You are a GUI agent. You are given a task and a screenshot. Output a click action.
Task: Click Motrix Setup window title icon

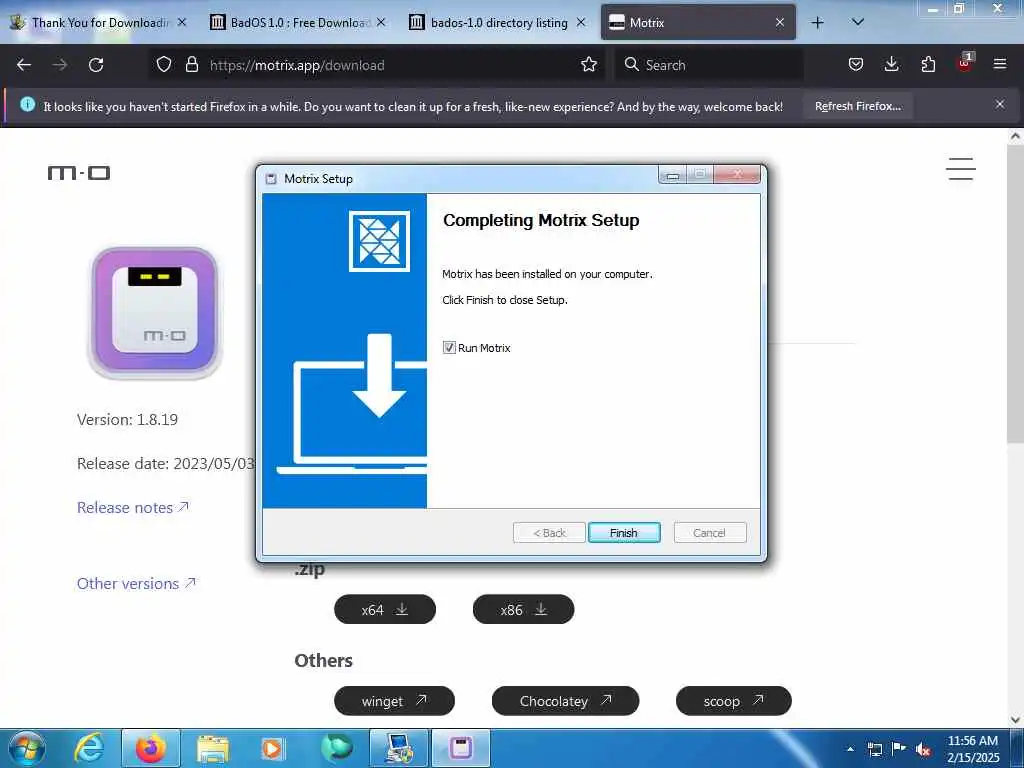[271, 179]
